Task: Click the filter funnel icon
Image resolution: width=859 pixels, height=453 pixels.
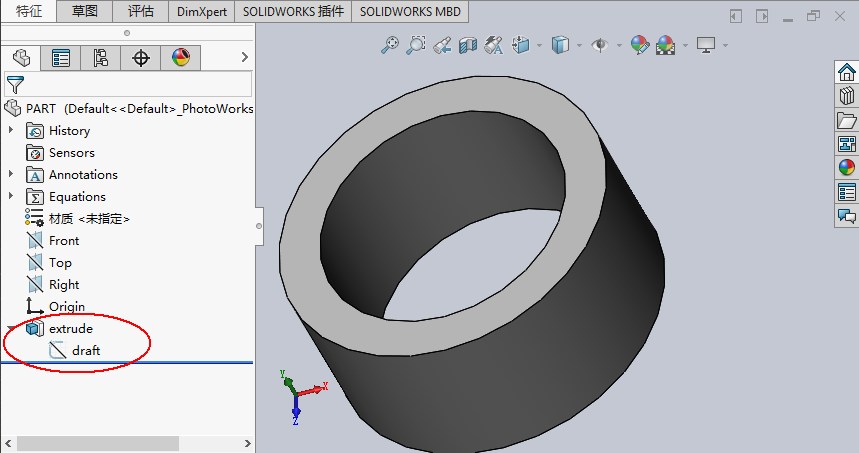Action: pyautogui.click(x=15, y=85)
